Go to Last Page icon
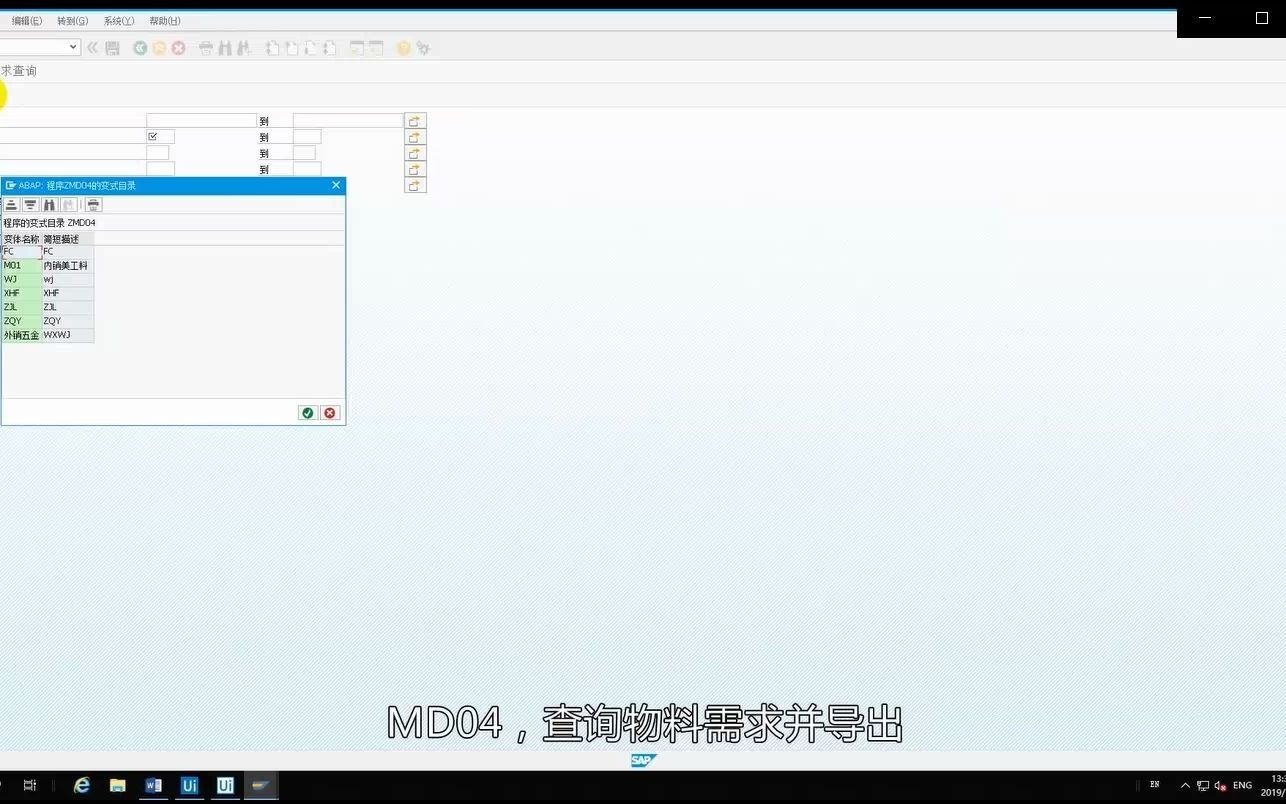Image resolution: width=1286 pixels, height=804 pixels. (329, 48)
